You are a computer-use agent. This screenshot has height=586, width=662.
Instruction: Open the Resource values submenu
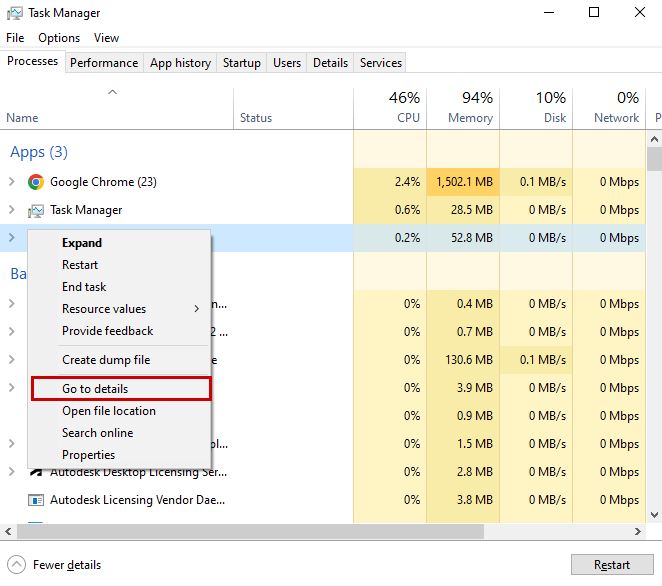coord(130,309)
